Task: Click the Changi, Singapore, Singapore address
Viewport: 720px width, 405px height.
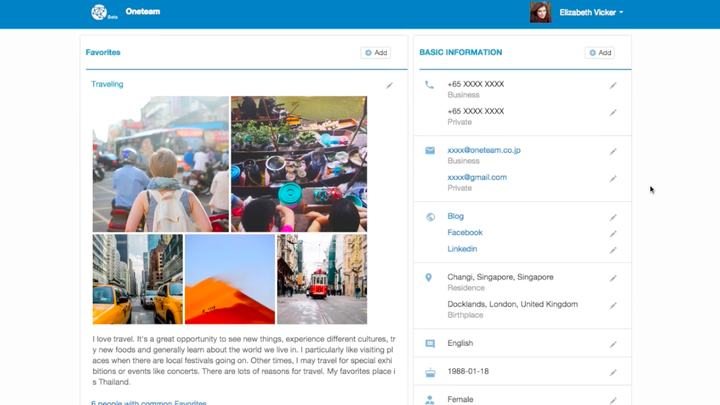Action: (x=501, y=277)
